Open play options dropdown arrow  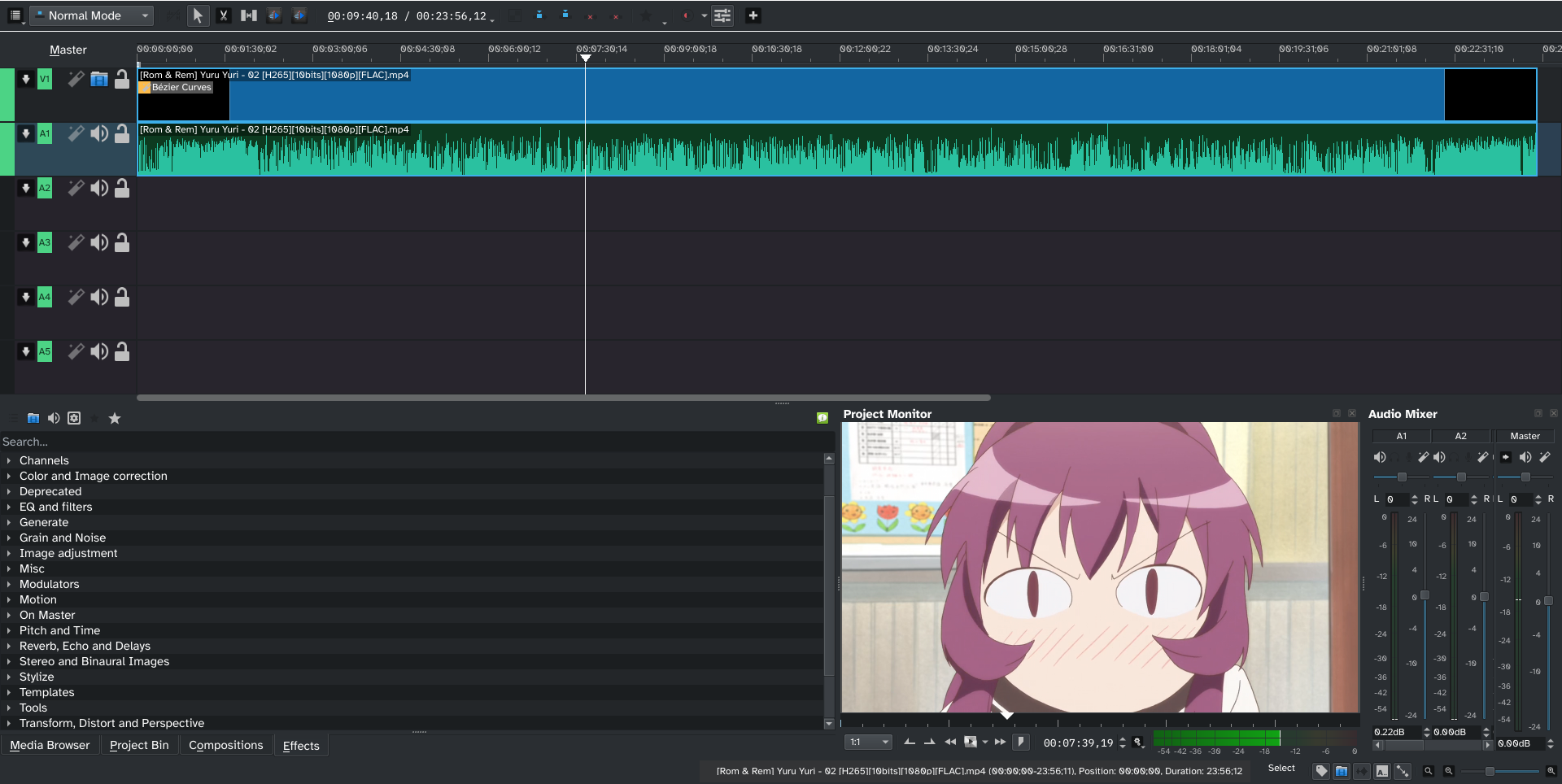985,742
